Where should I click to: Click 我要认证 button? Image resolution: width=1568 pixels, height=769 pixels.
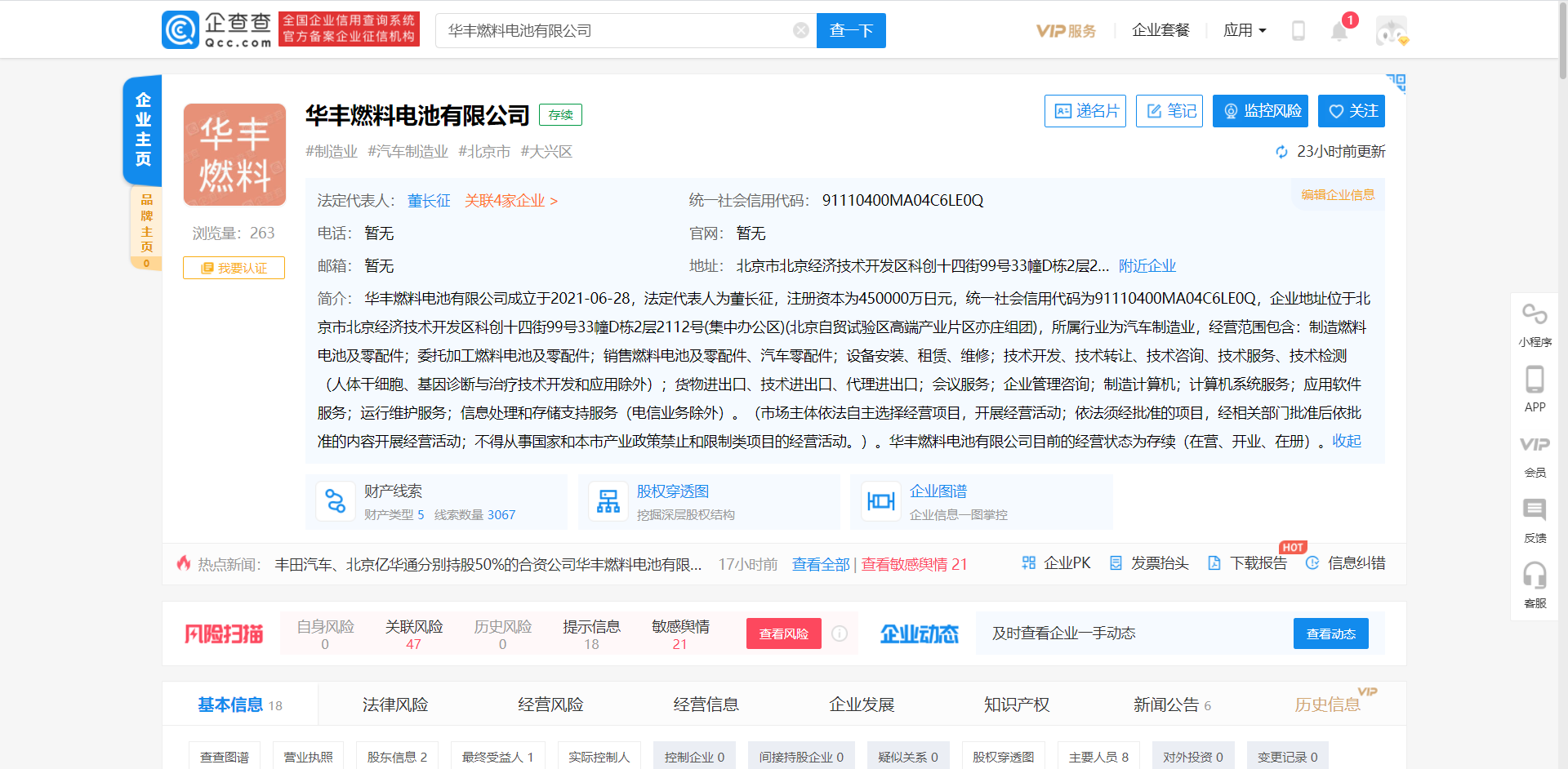[x=234, y=268]
